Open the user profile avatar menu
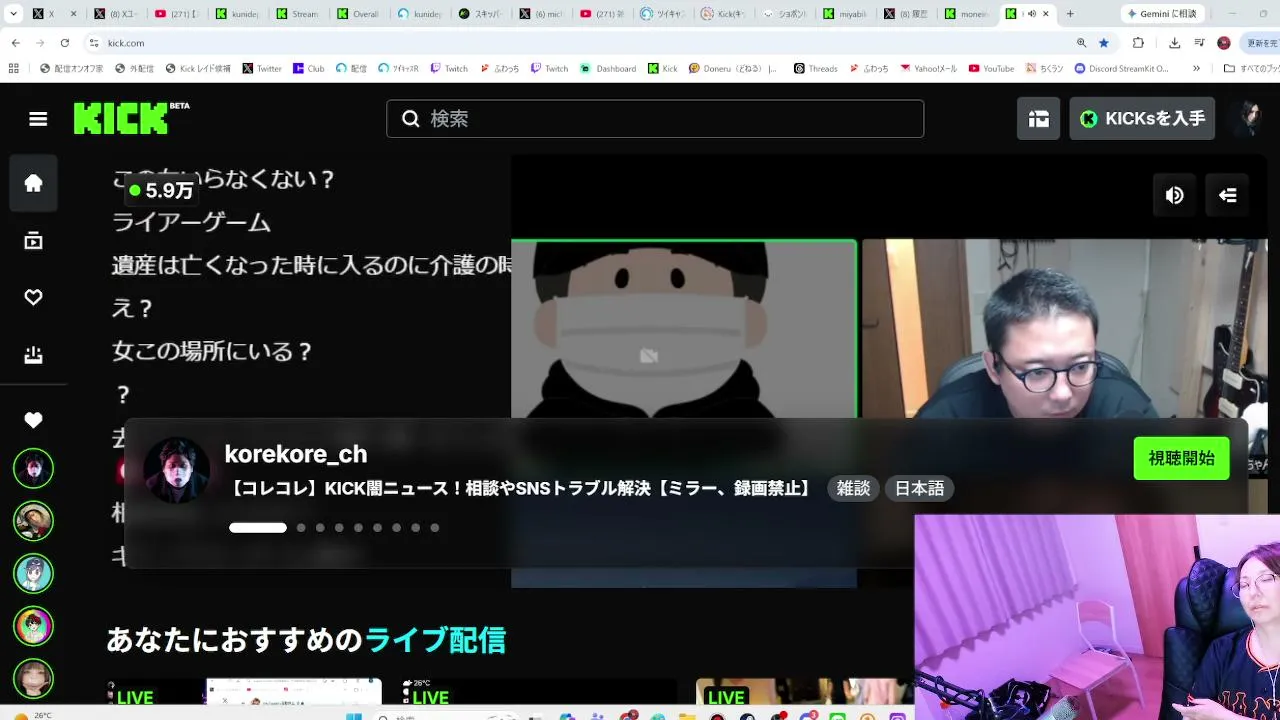The height and width of the screenshot is (720, 1280). pyautogui.click(x=1247, y=119)
